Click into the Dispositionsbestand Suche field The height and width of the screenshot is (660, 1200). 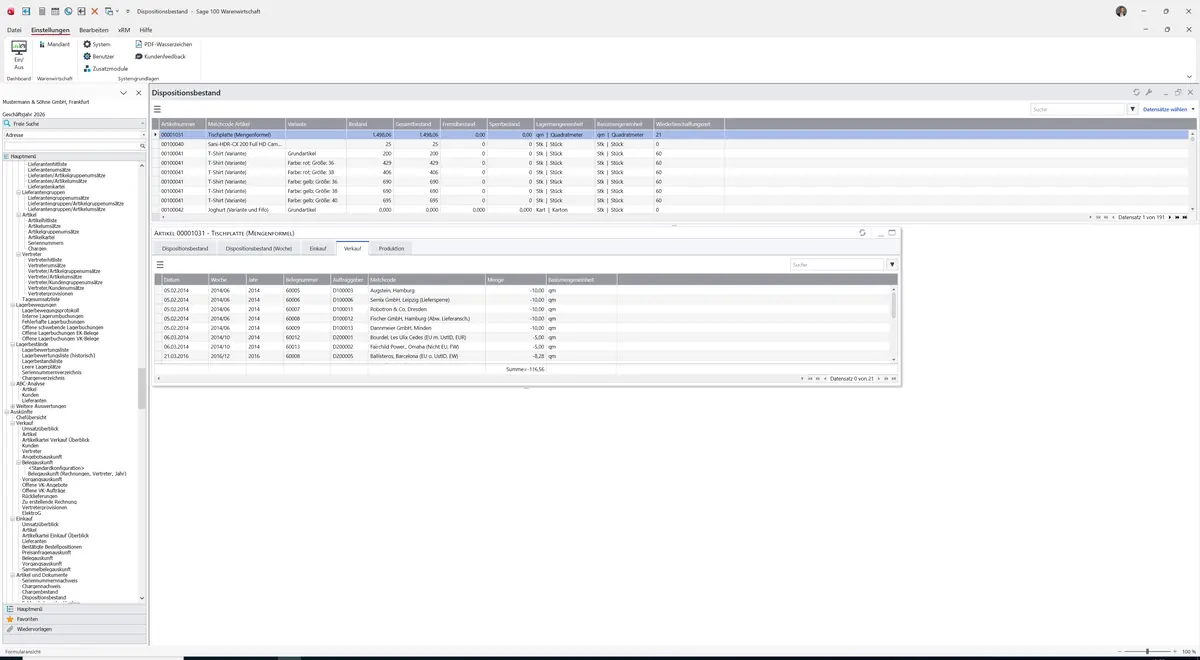click(x=1078, y=109)
